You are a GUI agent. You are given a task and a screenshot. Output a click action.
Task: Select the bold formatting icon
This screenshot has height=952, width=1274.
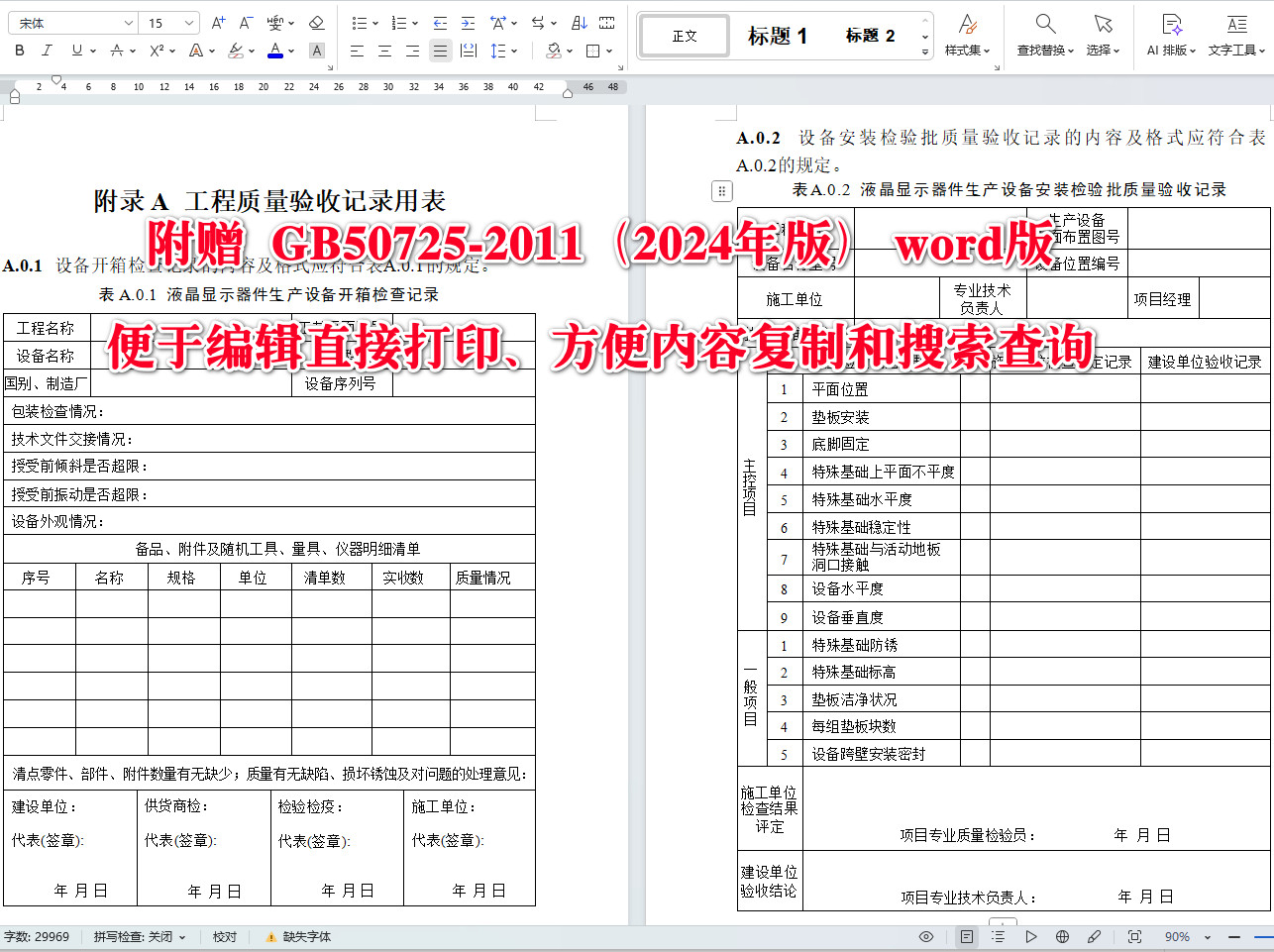[20, 50]
